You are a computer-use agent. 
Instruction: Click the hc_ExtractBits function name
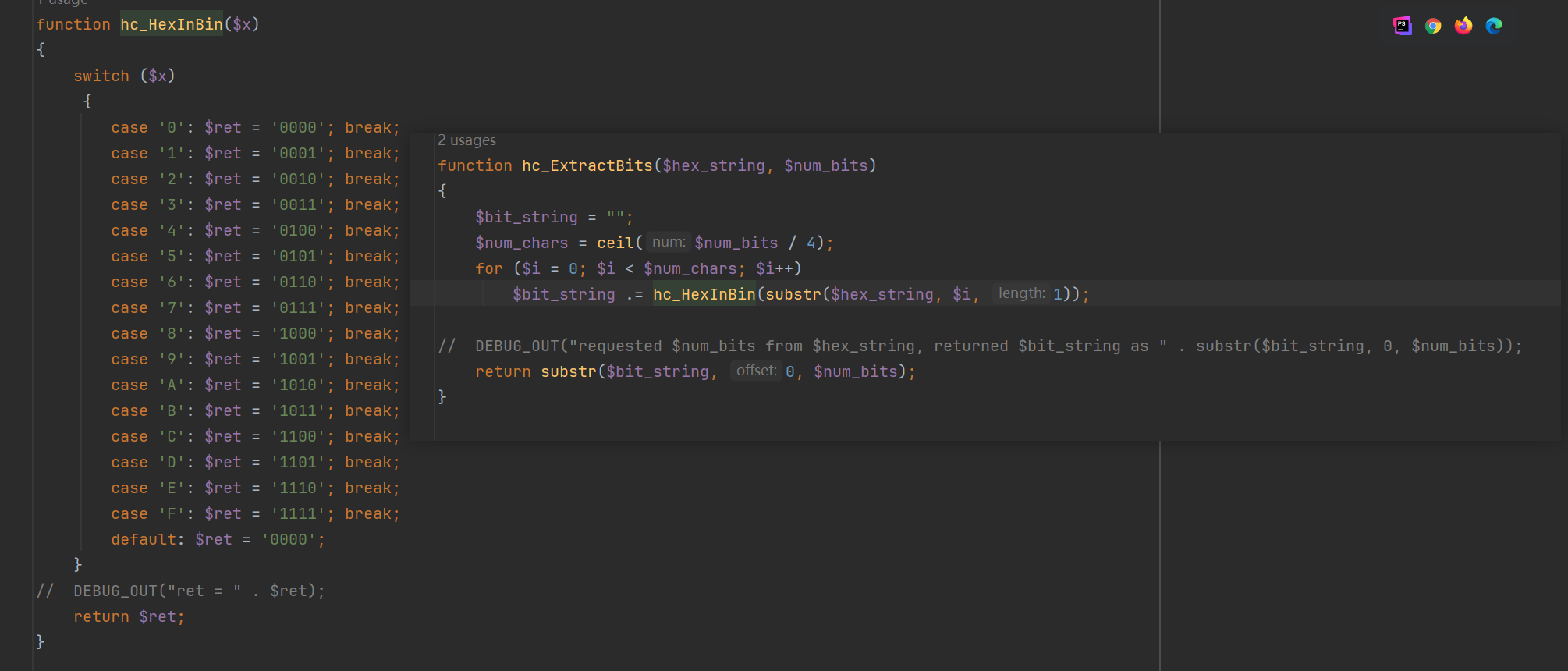coord(587,165)
